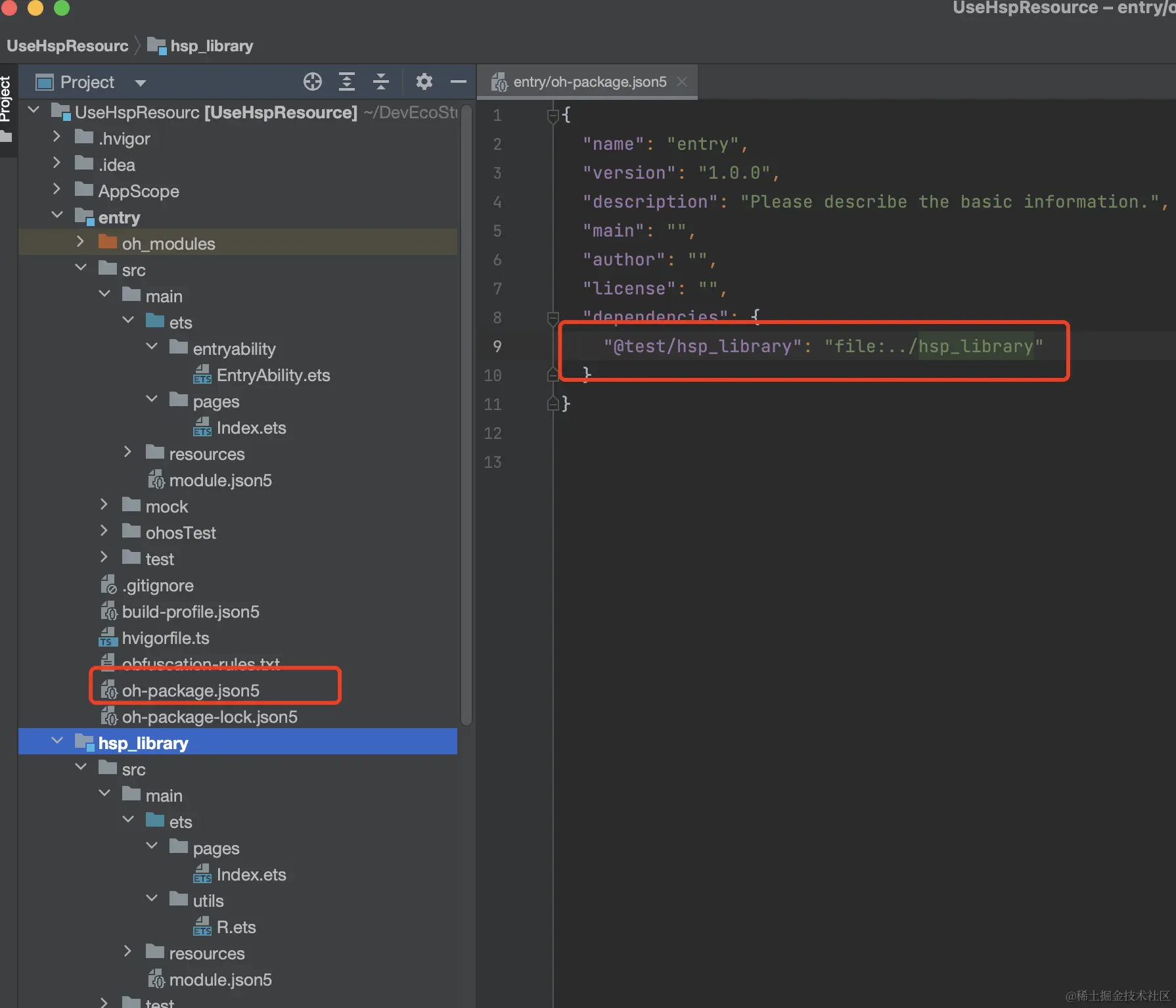Open hvigorfile.ts file icon
The image size is (1176, 1008).
coord(108,637)
